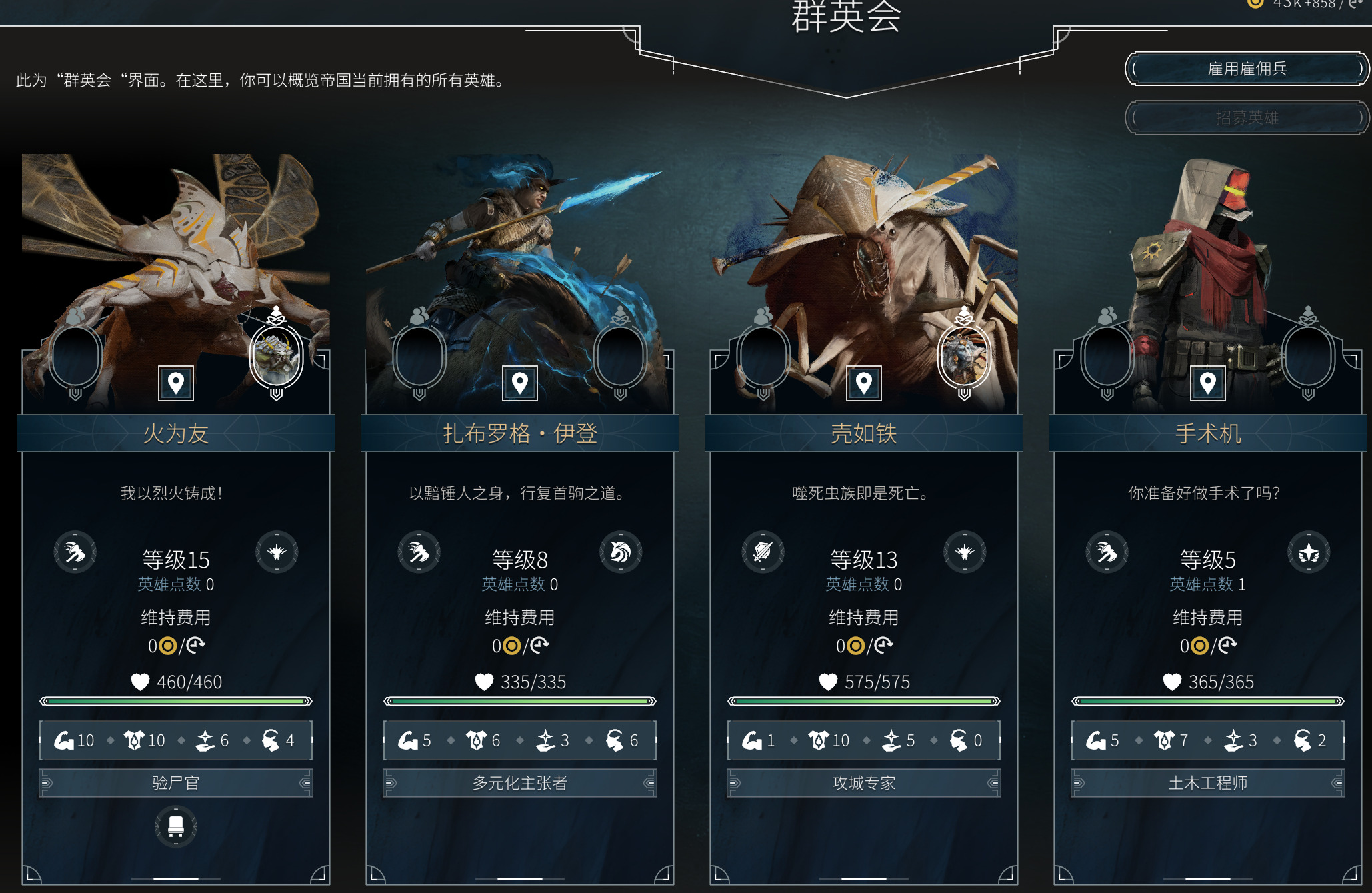Click 火为友 health bar

click(176, 701)
